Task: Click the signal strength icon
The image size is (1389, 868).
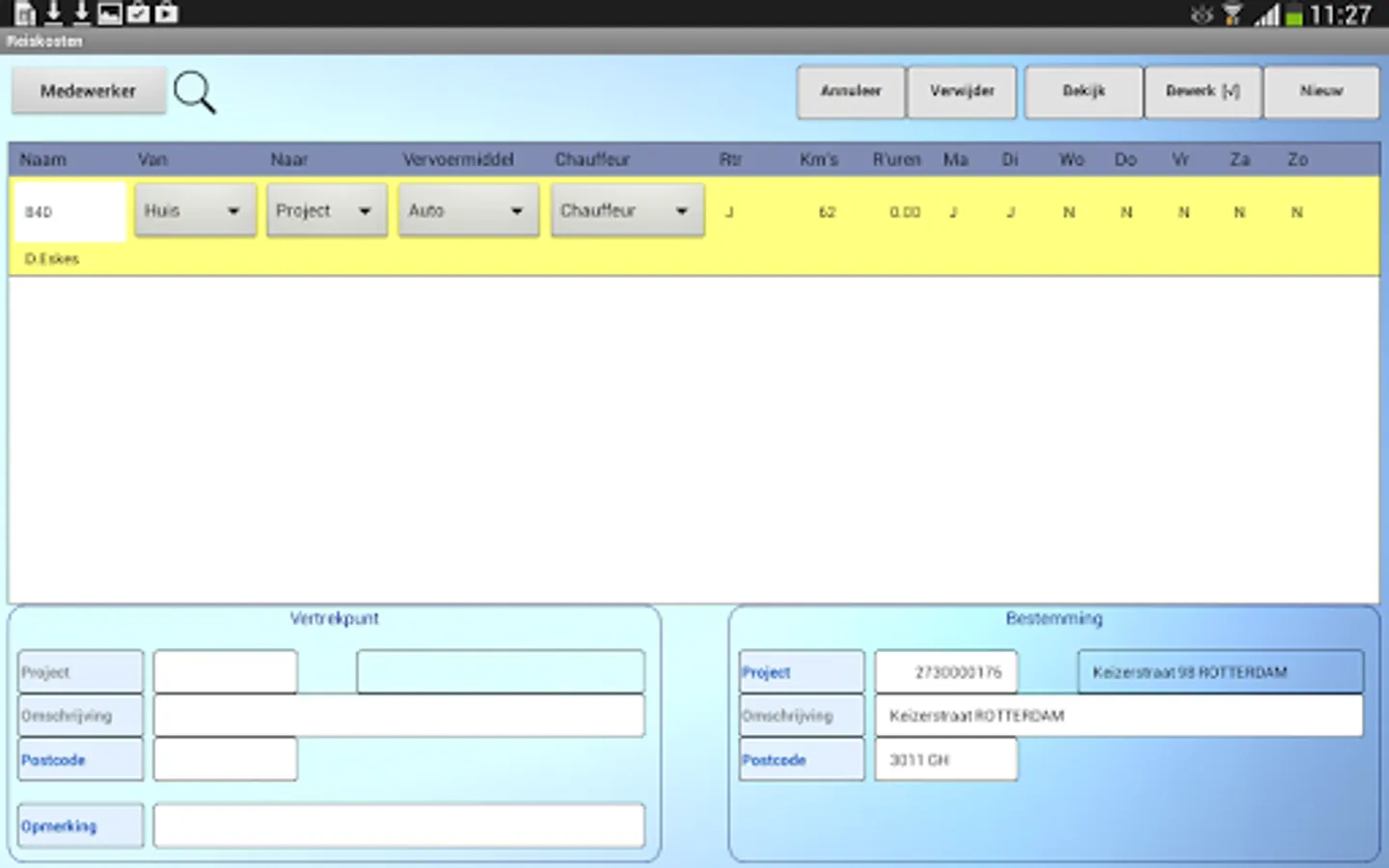Action: click(x=1266, y=14)
